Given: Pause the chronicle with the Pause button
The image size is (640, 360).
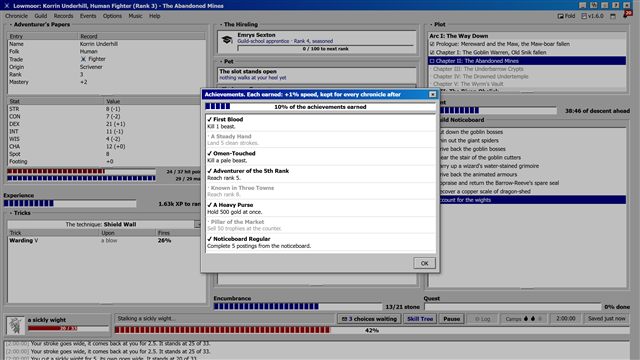Looking at the screenshot, I should click(451, 319).
